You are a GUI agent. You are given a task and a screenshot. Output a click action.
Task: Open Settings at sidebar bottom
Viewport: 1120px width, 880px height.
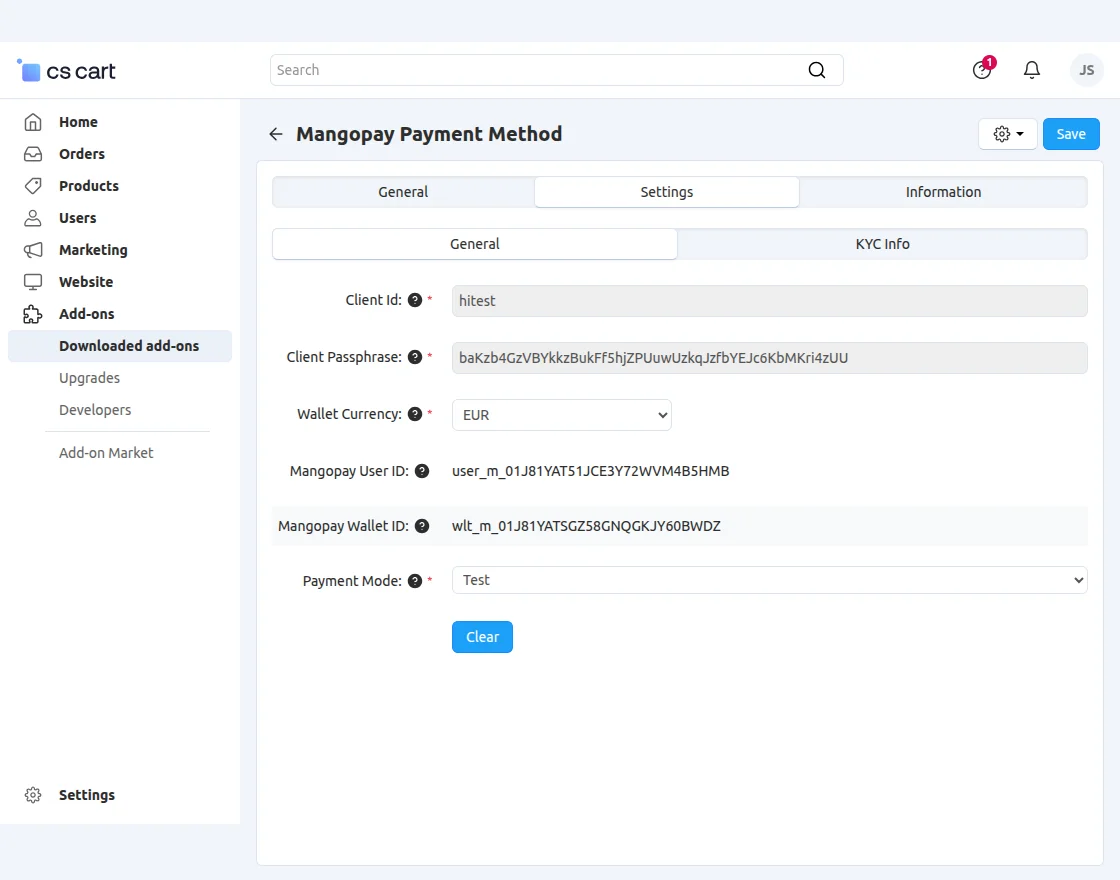[86, 795]
